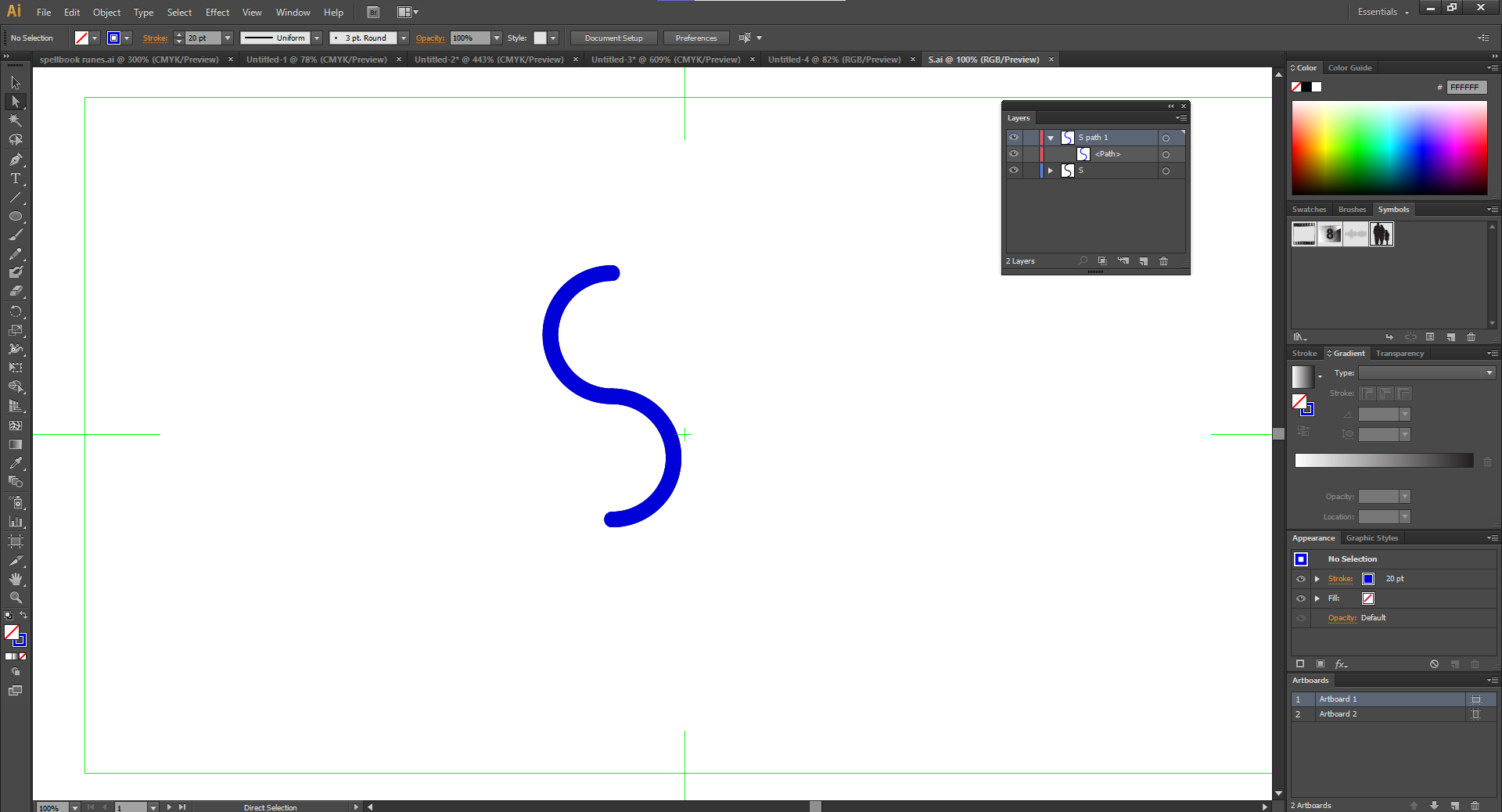Screen dimensions: 1502x812
Task: Select the Hand tool
Action: click(x=16, y=579)
